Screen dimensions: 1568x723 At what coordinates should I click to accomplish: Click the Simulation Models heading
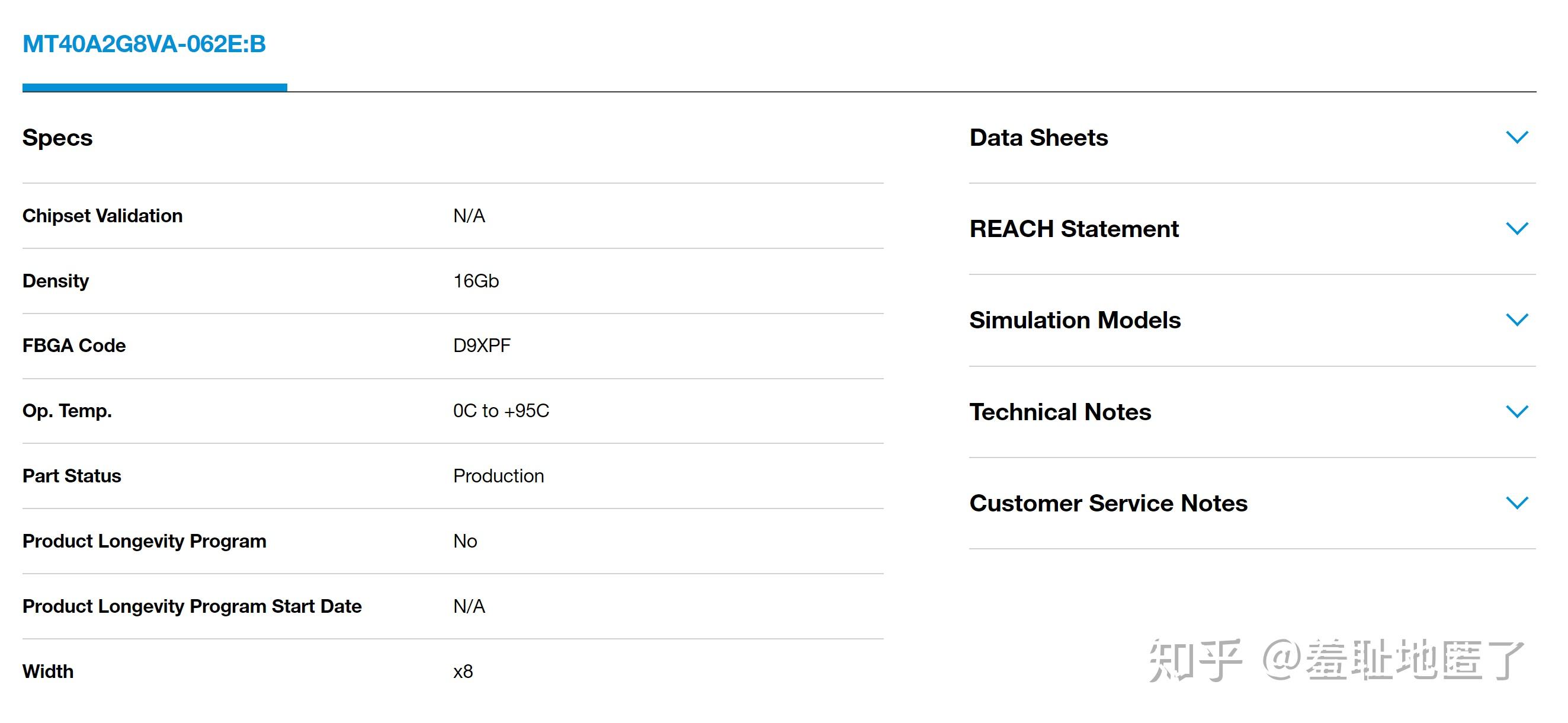(1075, 321)
